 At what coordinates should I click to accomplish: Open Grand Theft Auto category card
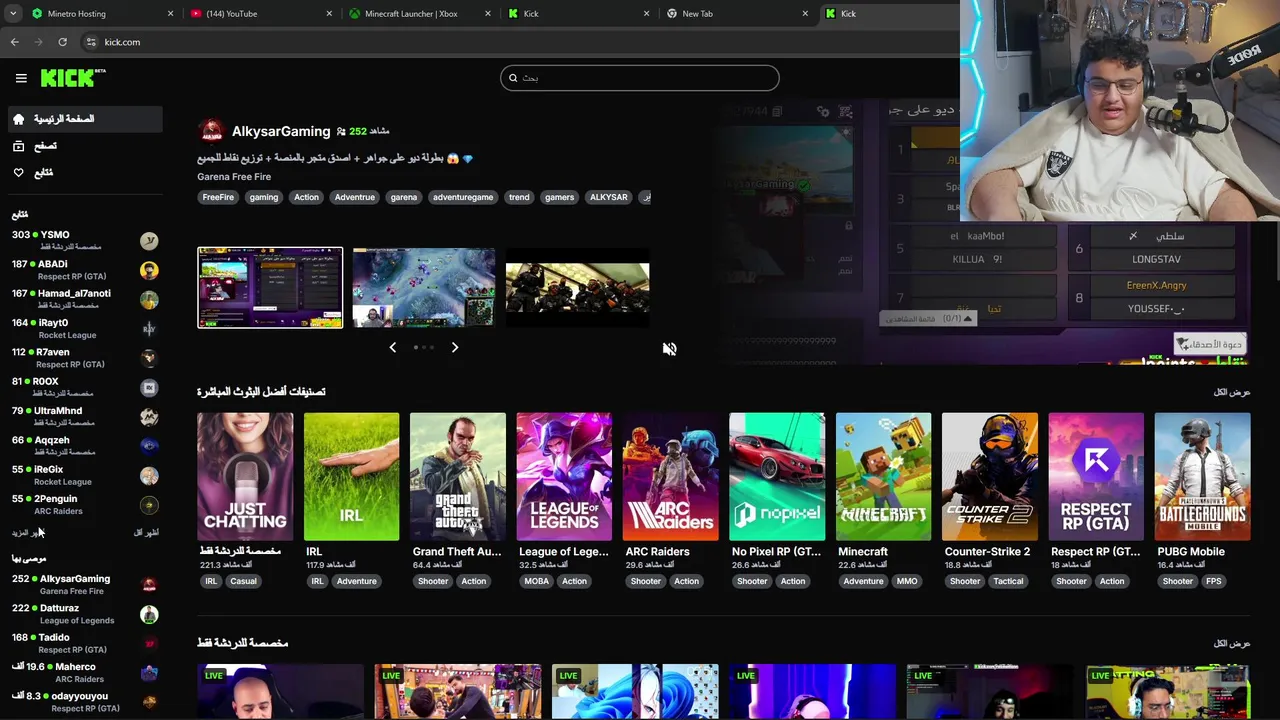(x=458, y=477)
